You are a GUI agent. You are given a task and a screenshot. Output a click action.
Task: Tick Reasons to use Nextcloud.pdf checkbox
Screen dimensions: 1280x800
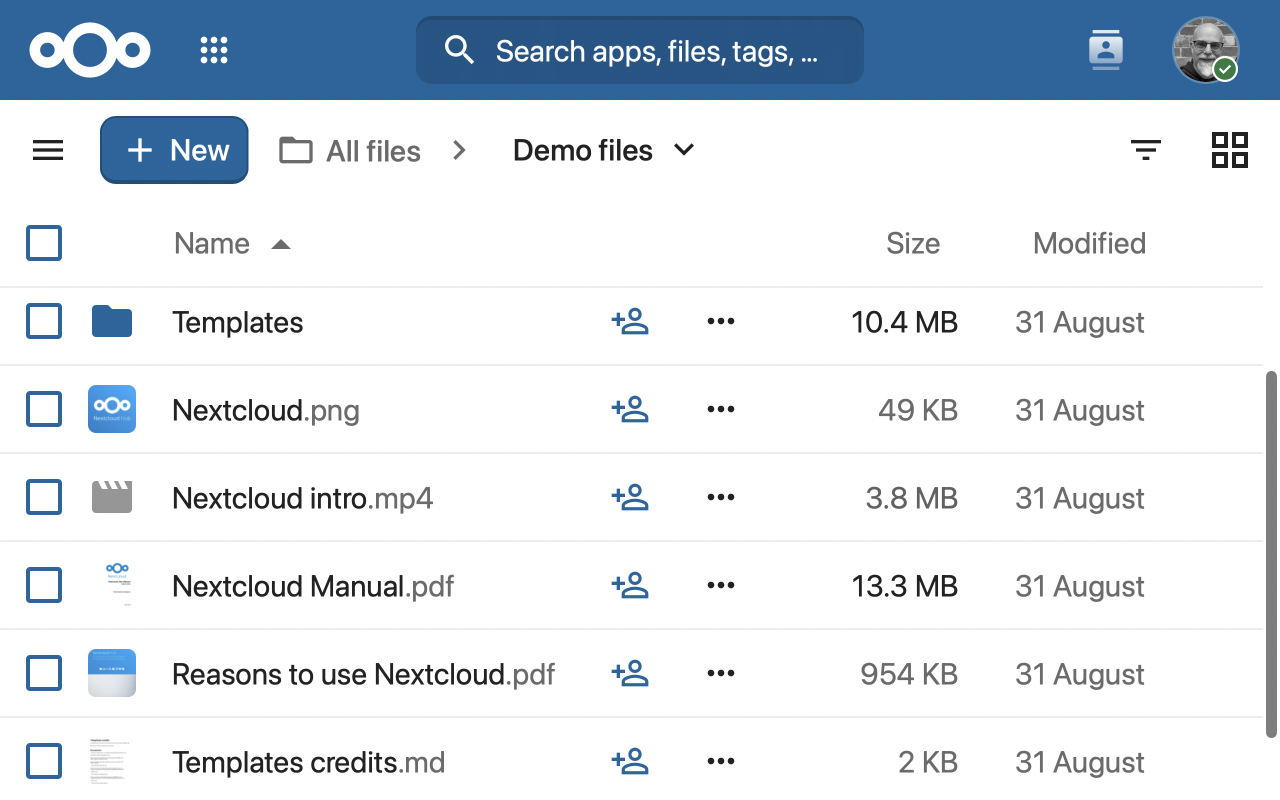pos(44,674)
